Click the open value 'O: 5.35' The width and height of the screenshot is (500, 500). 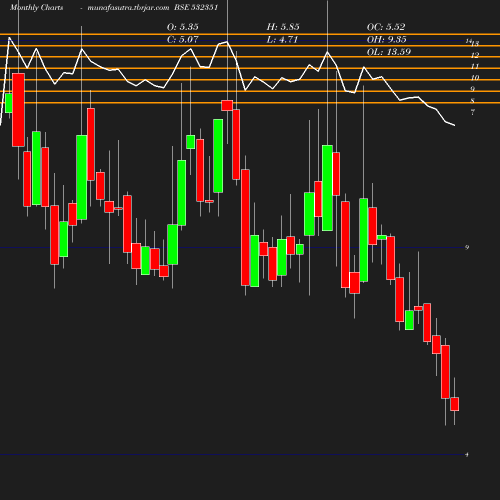click(183, 27)
